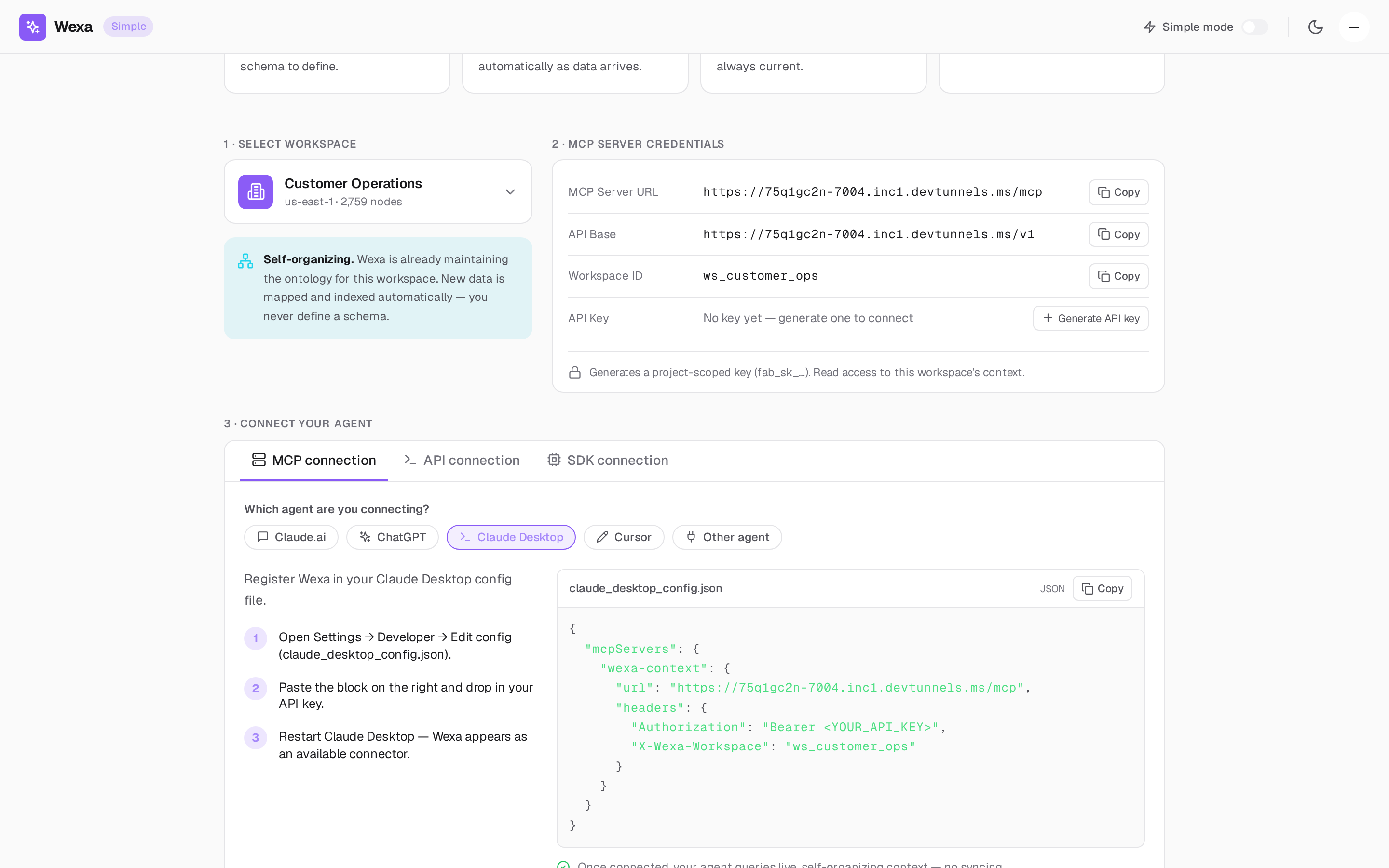Click 'No key yet' placeholder text
1389x868 pixels.
808,318
